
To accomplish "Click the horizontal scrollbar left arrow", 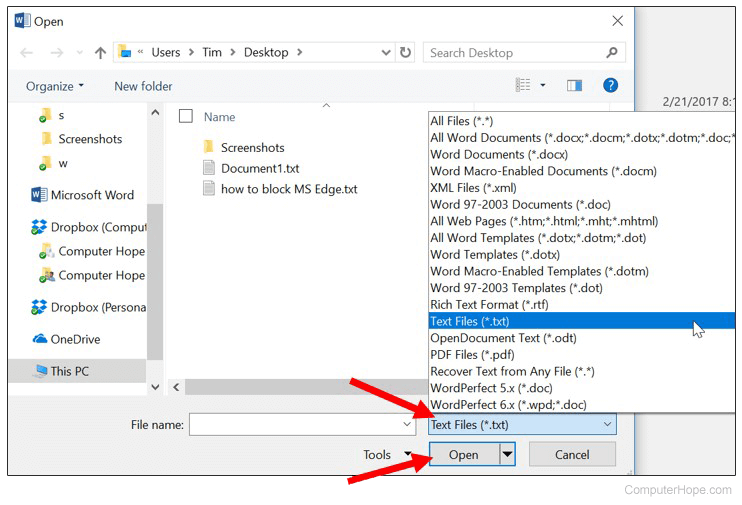I will 176,387.
